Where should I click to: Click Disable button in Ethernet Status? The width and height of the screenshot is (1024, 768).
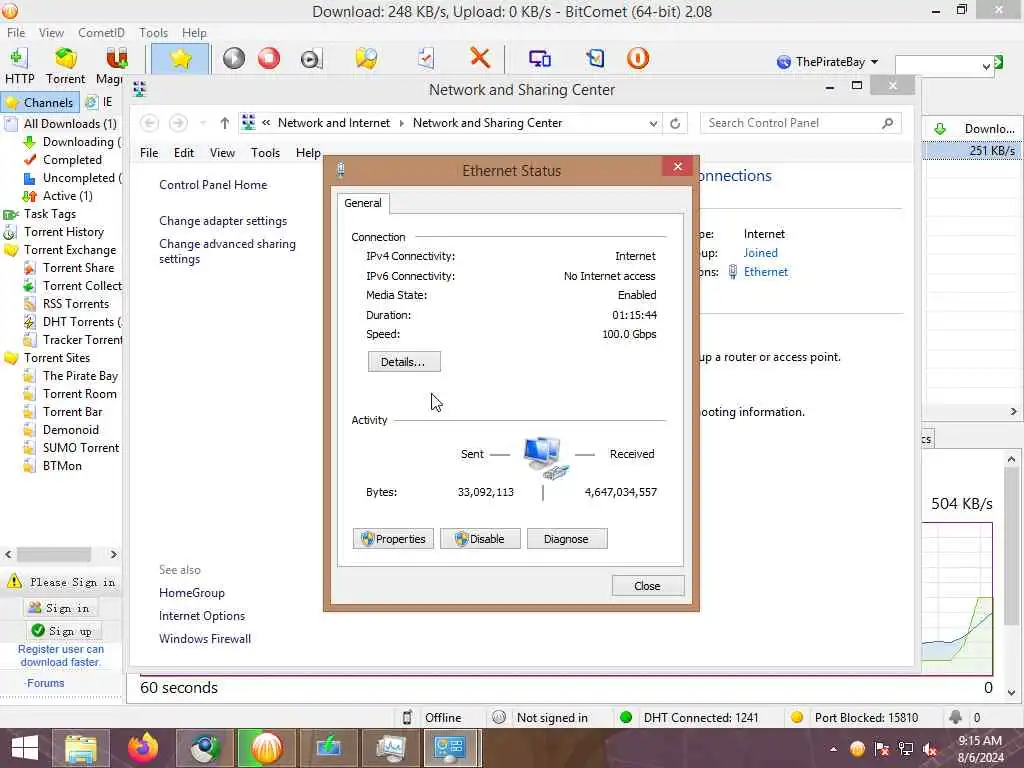tap(480, 539)
